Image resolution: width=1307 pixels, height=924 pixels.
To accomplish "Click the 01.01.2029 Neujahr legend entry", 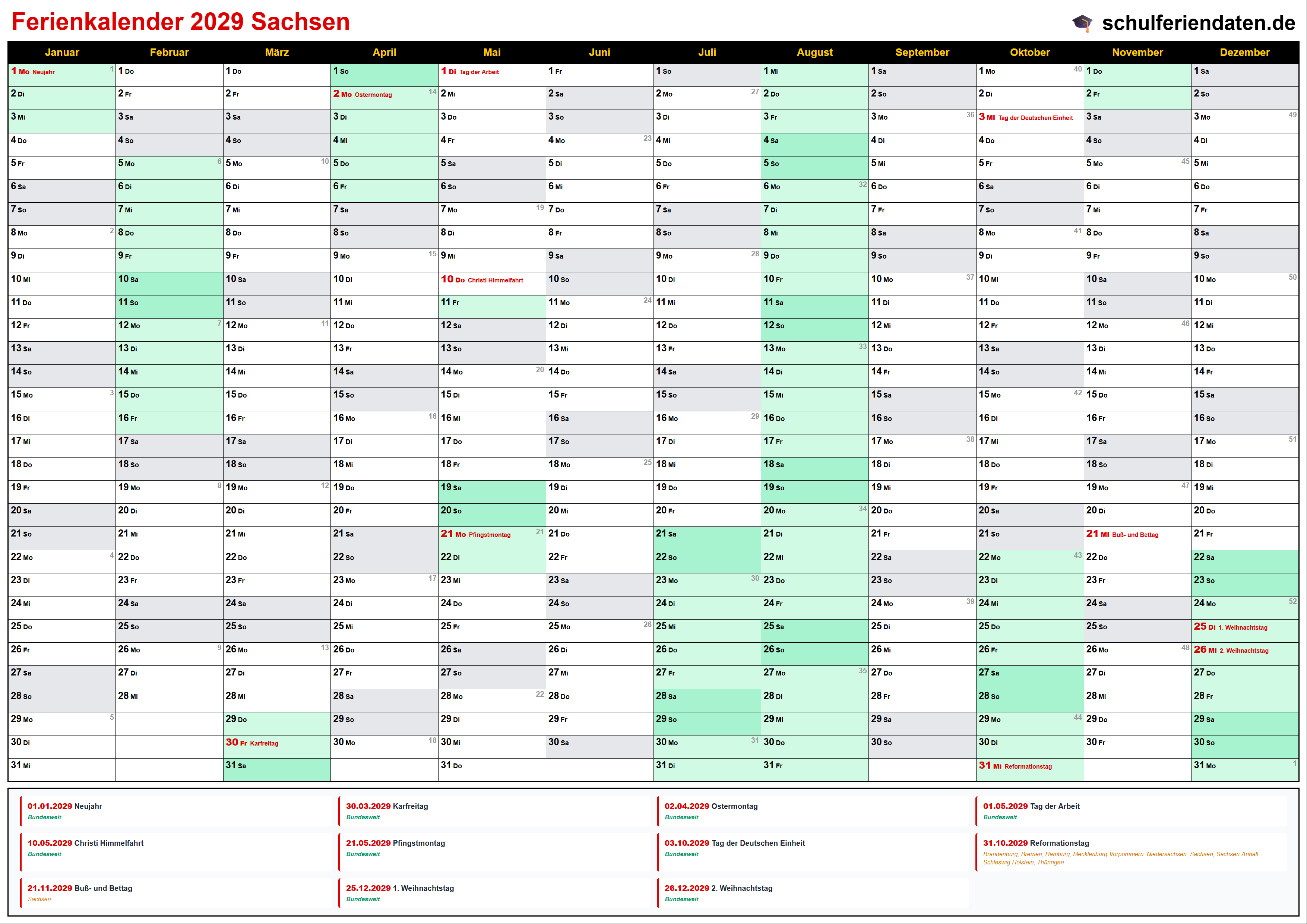I will tap(65, 807).
